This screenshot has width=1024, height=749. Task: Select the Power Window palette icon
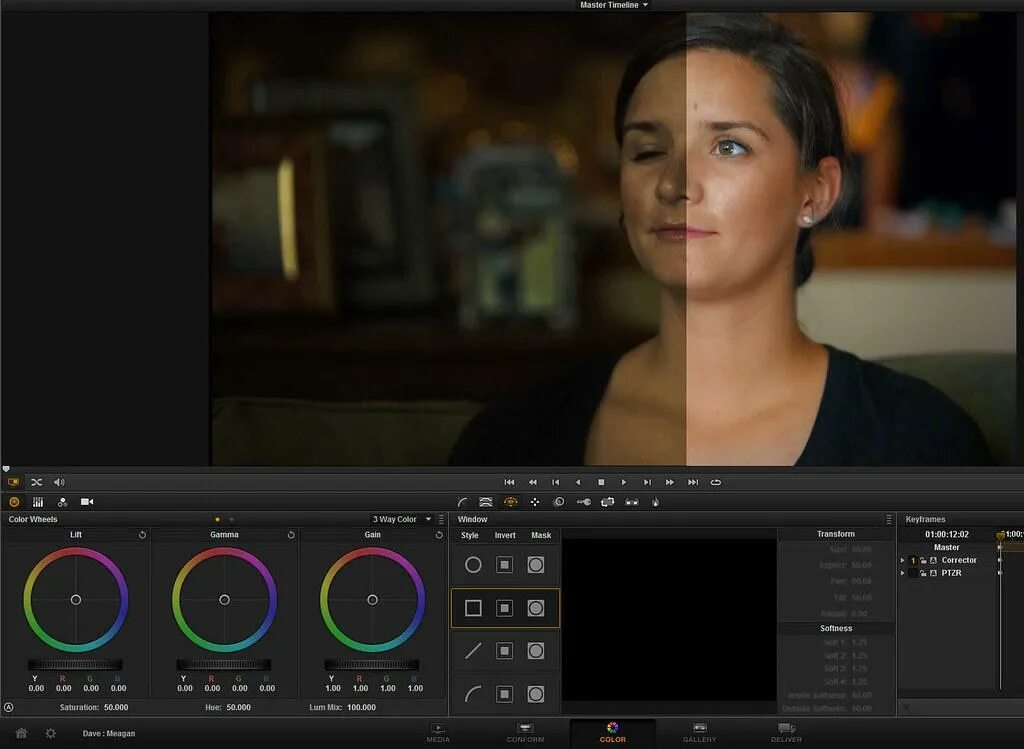(x=510, y=502)
